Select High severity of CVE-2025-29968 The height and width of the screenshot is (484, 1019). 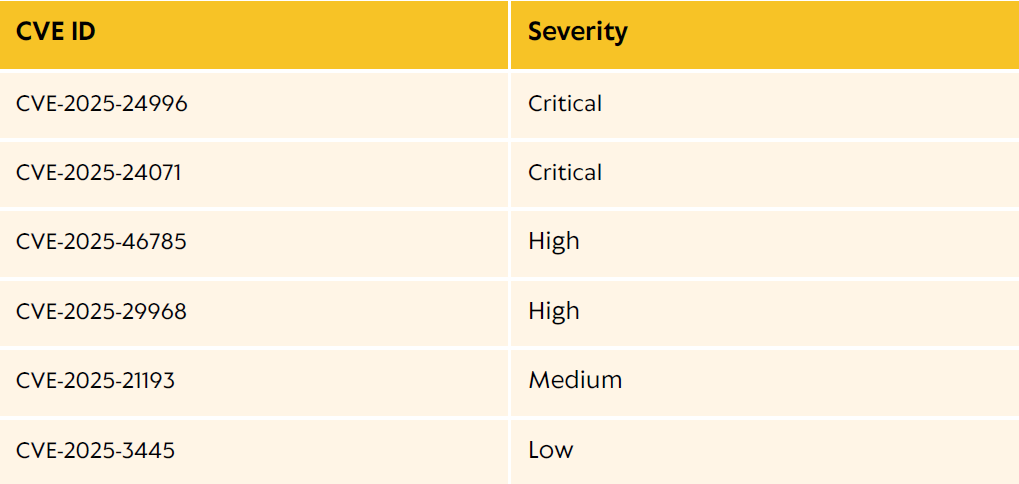[x=554, y=311]
